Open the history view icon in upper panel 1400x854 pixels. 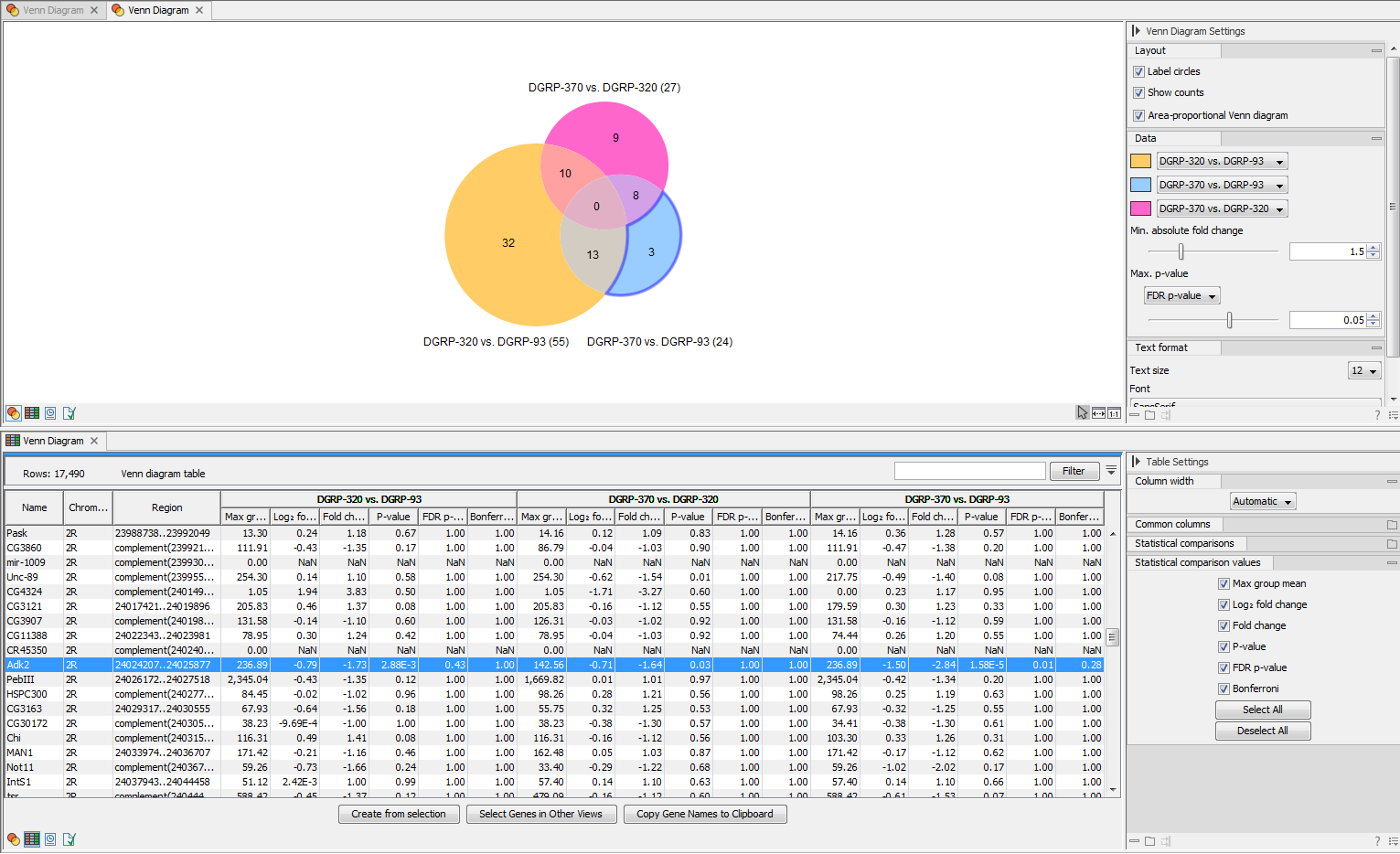point(50,413)
